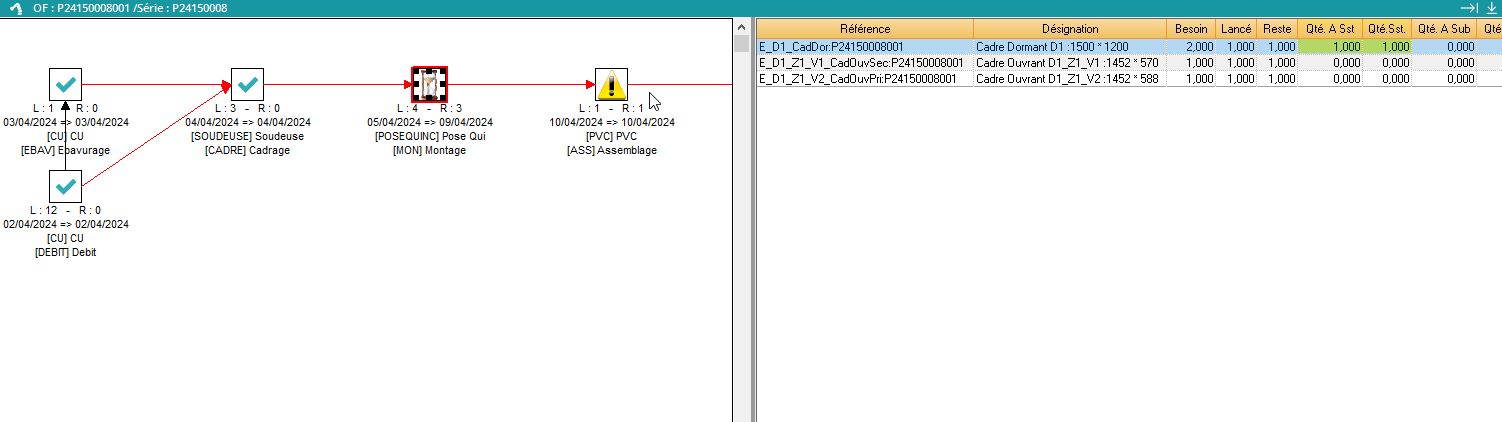
Task: Select row E_D1_Z1_V1_CadOuvSec reference
Action: point(861,62)
